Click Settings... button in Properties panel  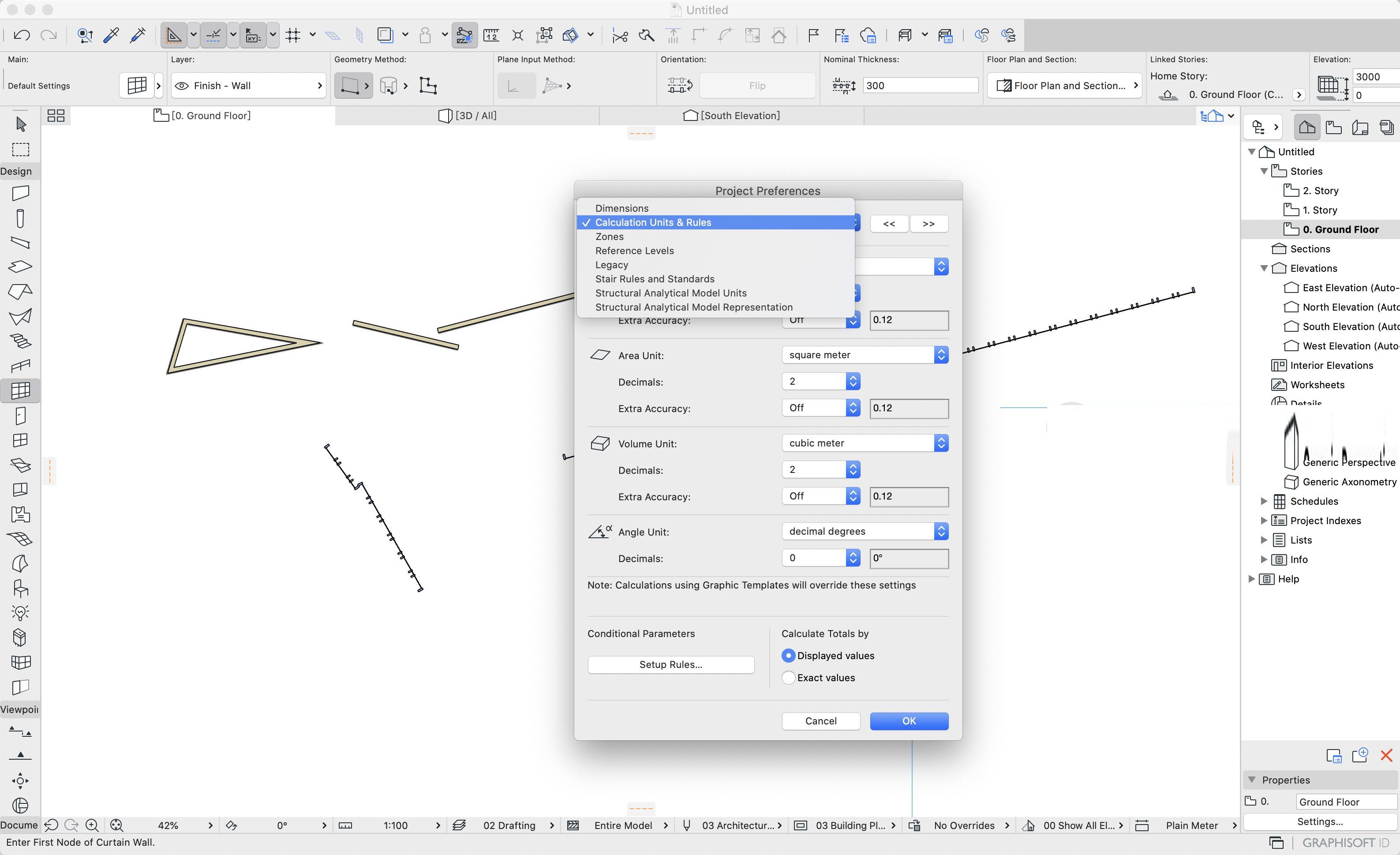(1320, 821)
